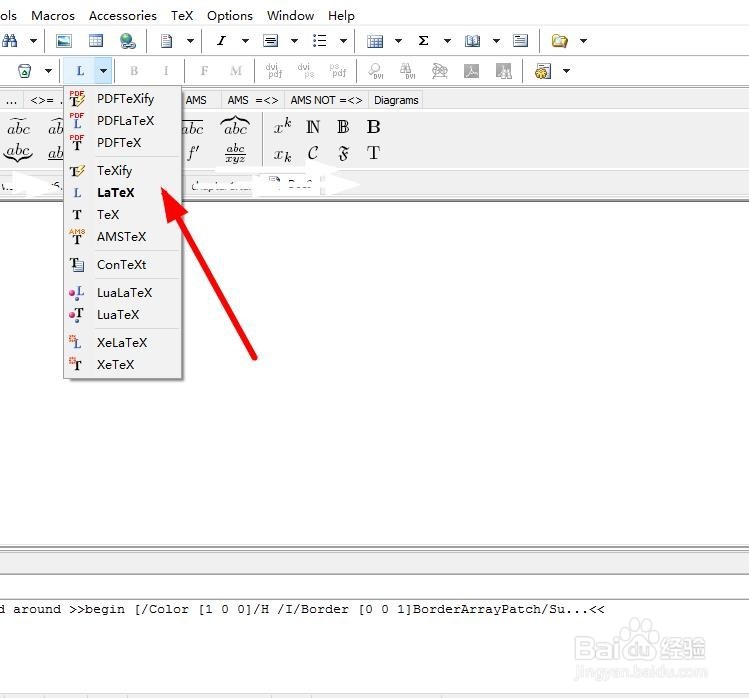Select ConTeXt in the compiler menu
This screenshot has width=749, height=698.
[x=123, y=265]
